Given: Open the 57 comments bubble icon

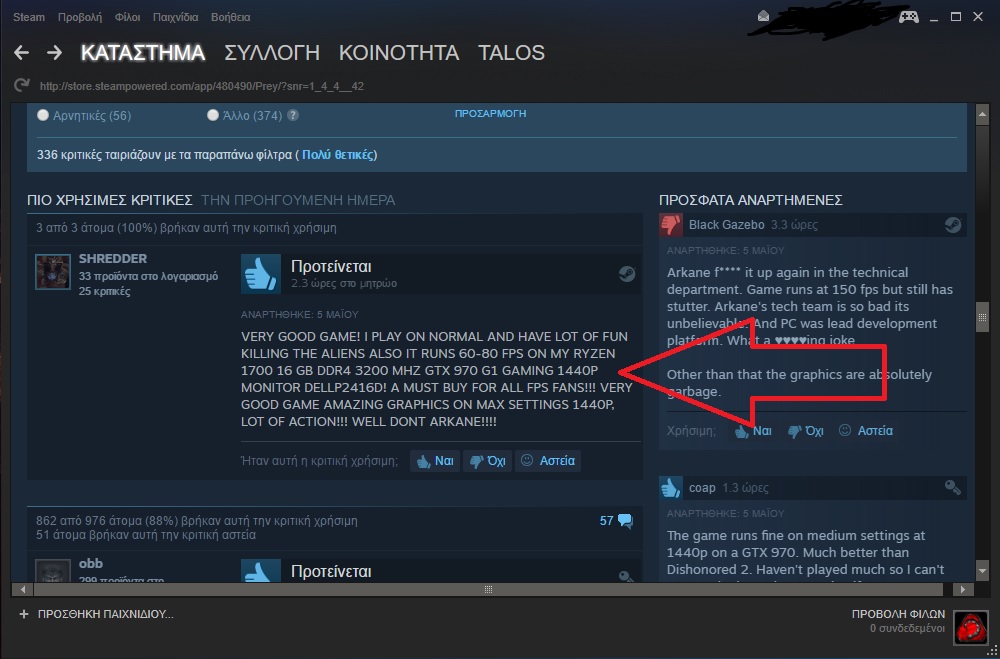Looking at the screenshot, I should (x=626, y=521).
